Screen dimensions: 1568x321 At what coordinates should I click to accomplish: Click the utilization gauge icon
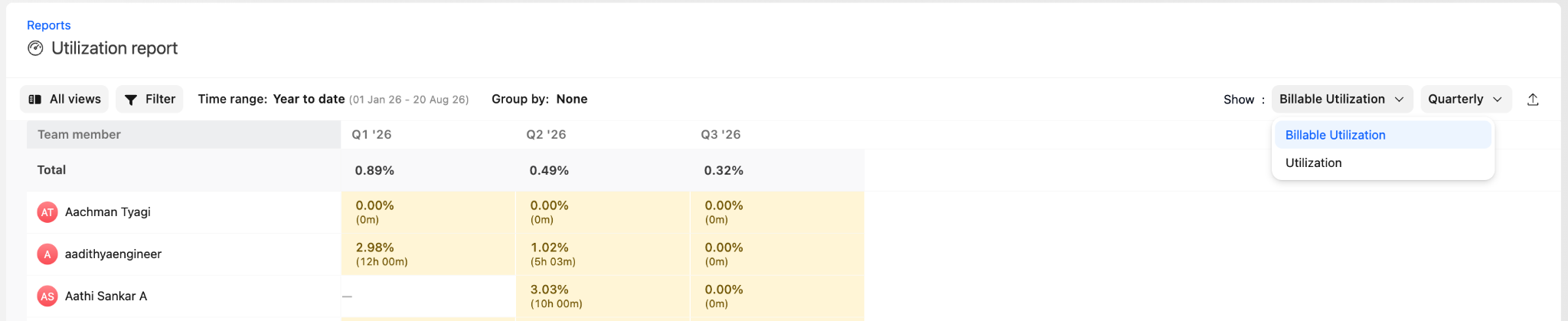[x=35, y=48]
